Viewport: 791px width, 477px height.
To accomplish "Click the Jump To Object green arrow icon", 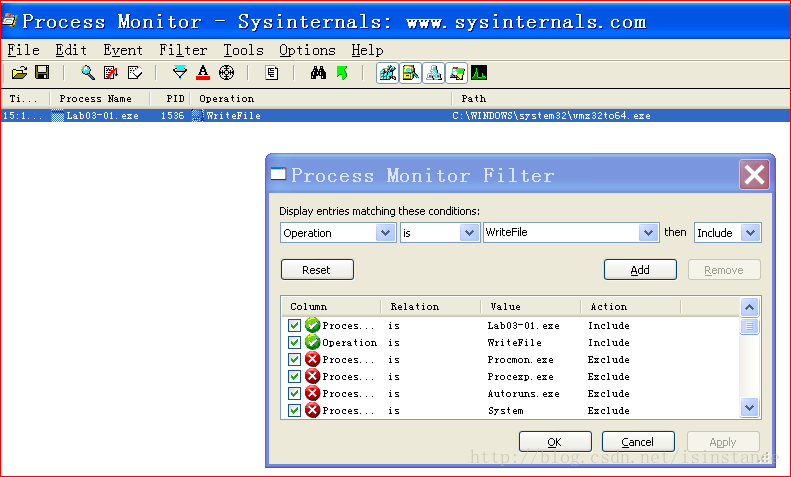I will pyautogui.click(x=343, y=73).
